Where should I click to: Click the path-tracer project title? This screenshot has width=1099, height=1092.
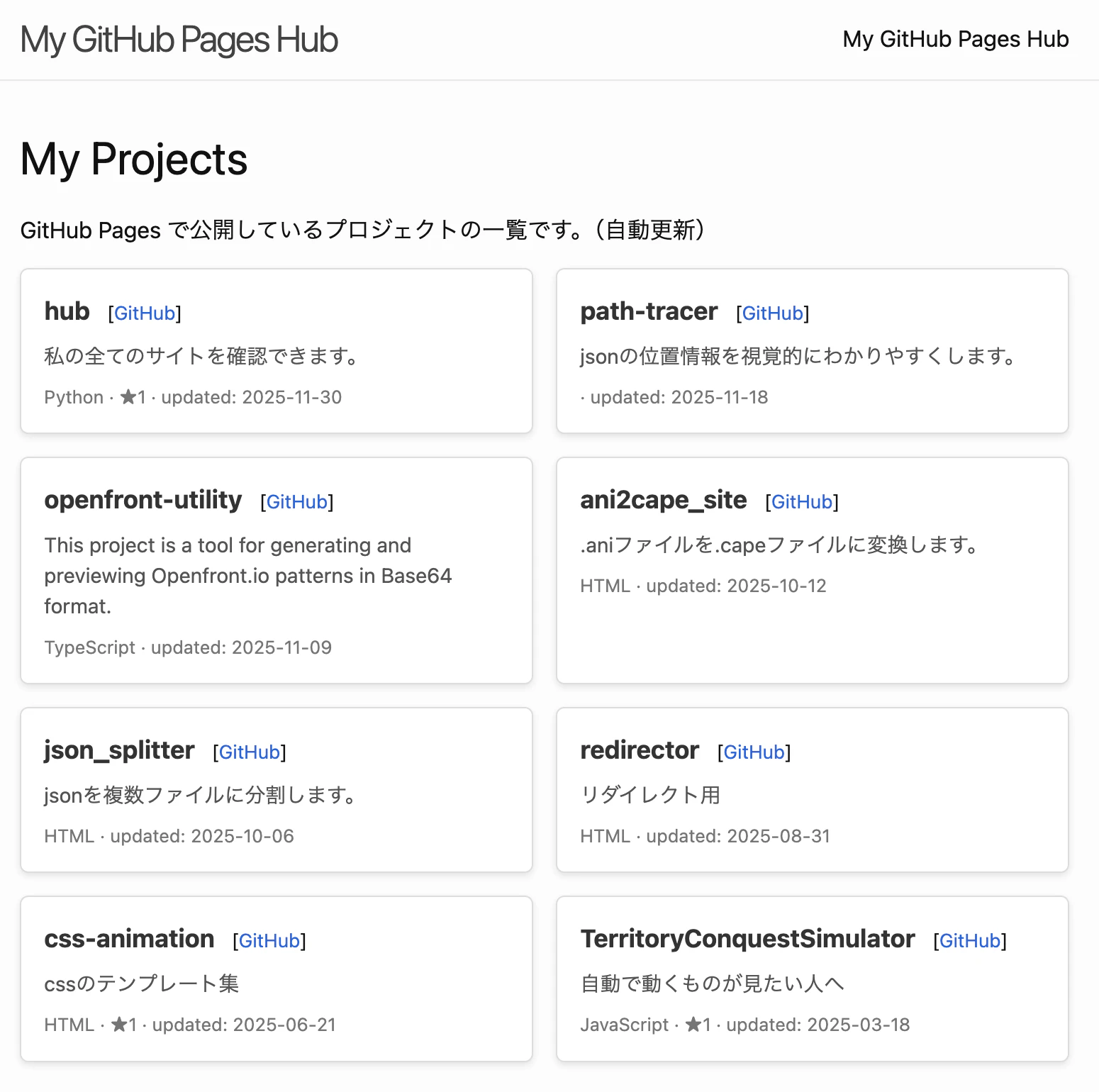click(x=649, y=311)
